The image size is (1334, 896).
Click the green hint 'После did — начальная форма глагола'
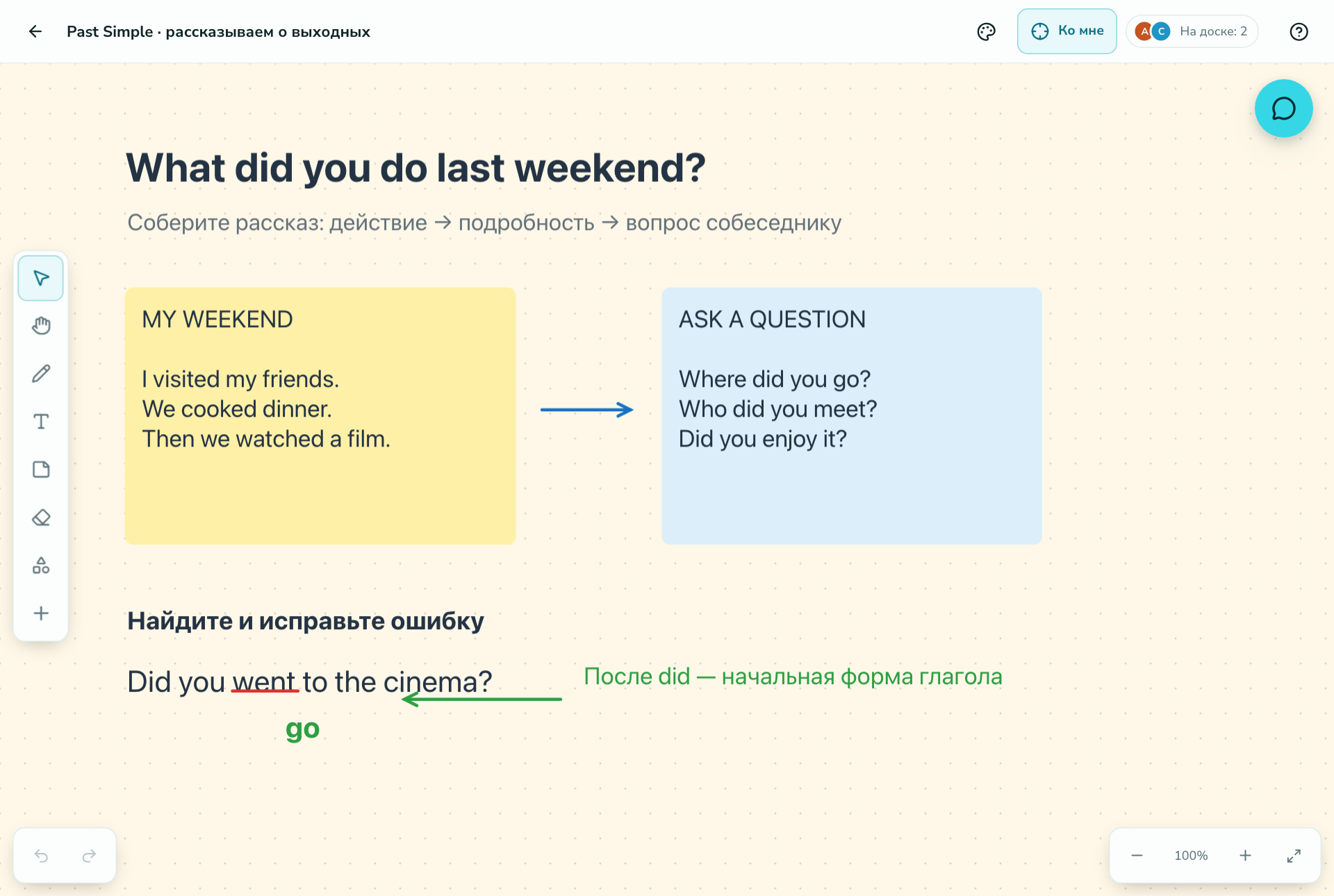pyautogui.click(x=793, y=677)
